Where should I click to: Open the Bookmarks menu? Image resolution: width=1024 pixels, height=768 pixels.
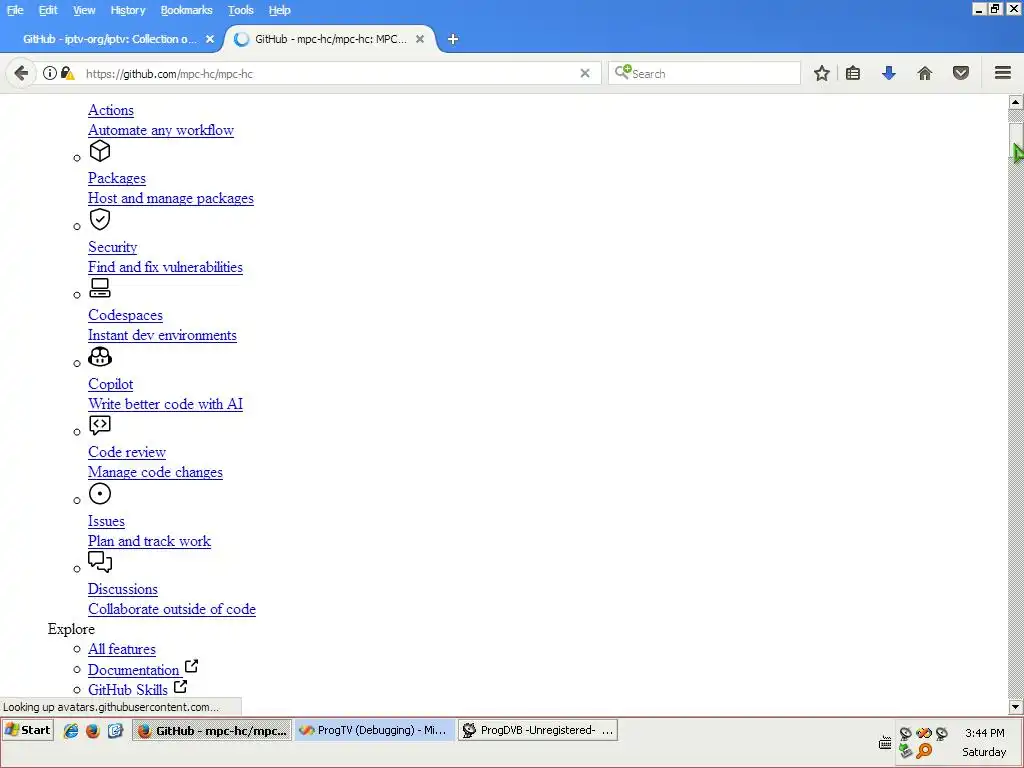pyautogui.click(x=187, y=10)
